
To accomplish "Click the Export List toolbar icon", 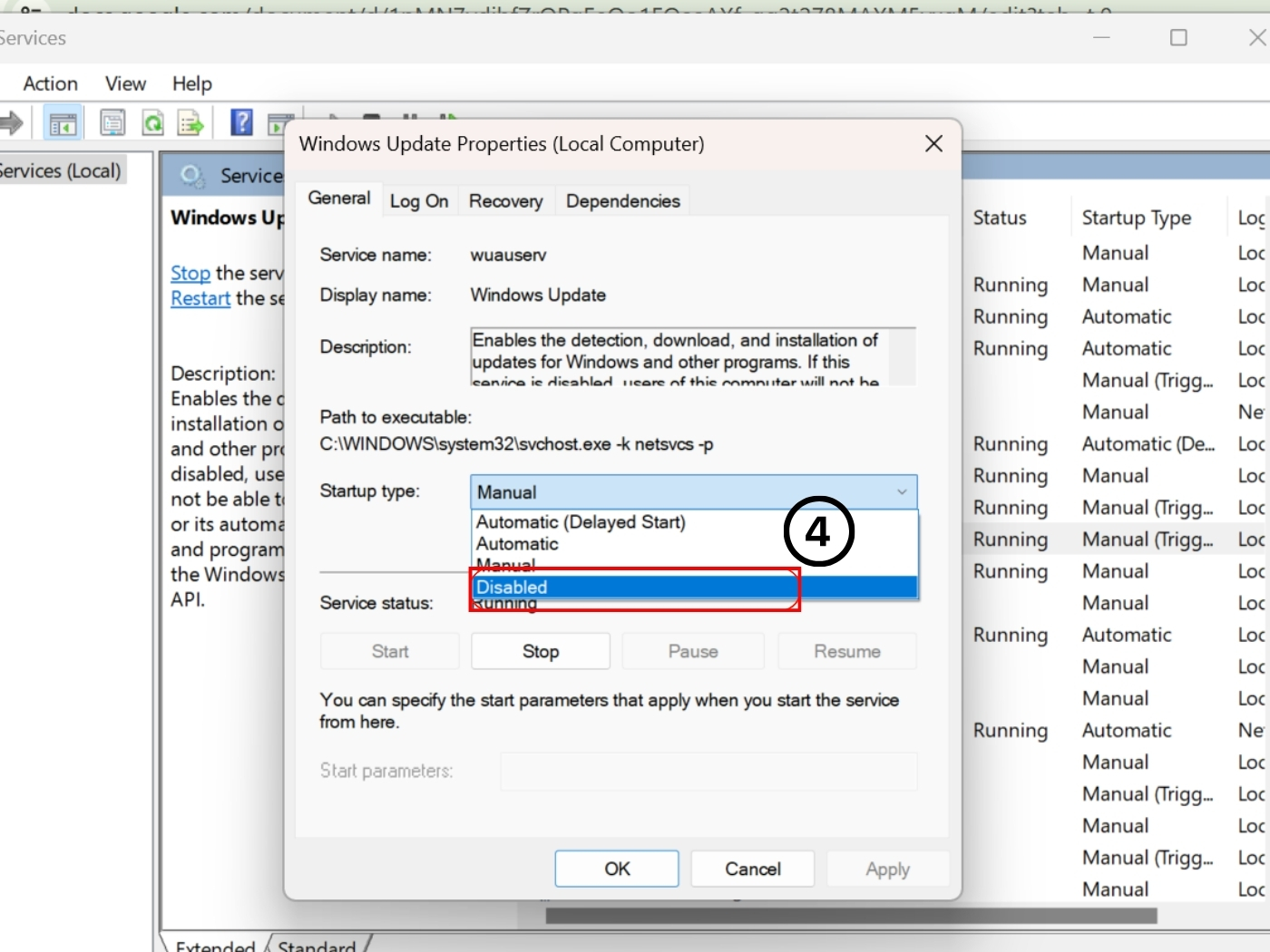I will (x=190, y=122).
